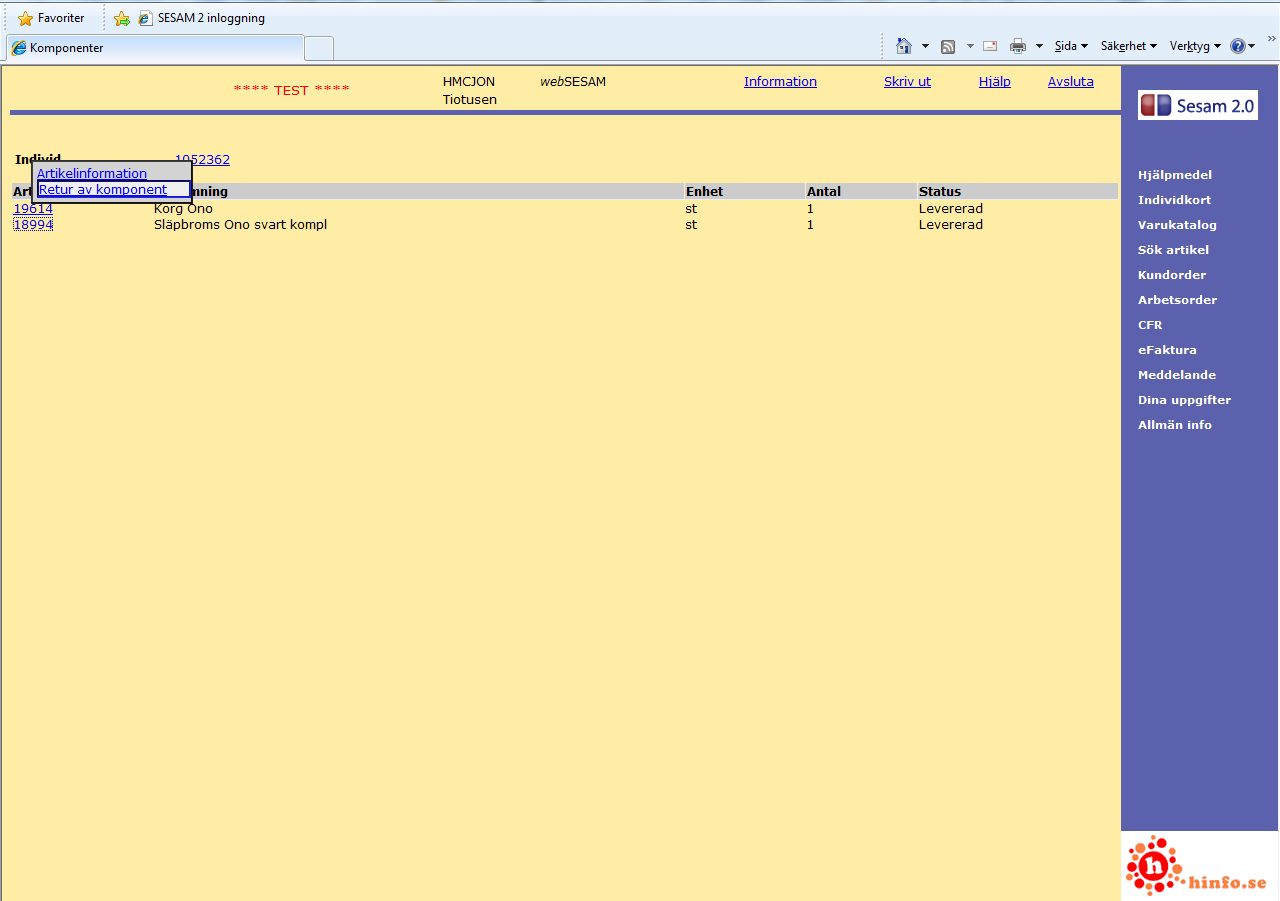Image resolution: width=1280 pixels, height=901 pixels.
Task: Open Arbetsorder in the sidebar
Action: (1177, 300)
